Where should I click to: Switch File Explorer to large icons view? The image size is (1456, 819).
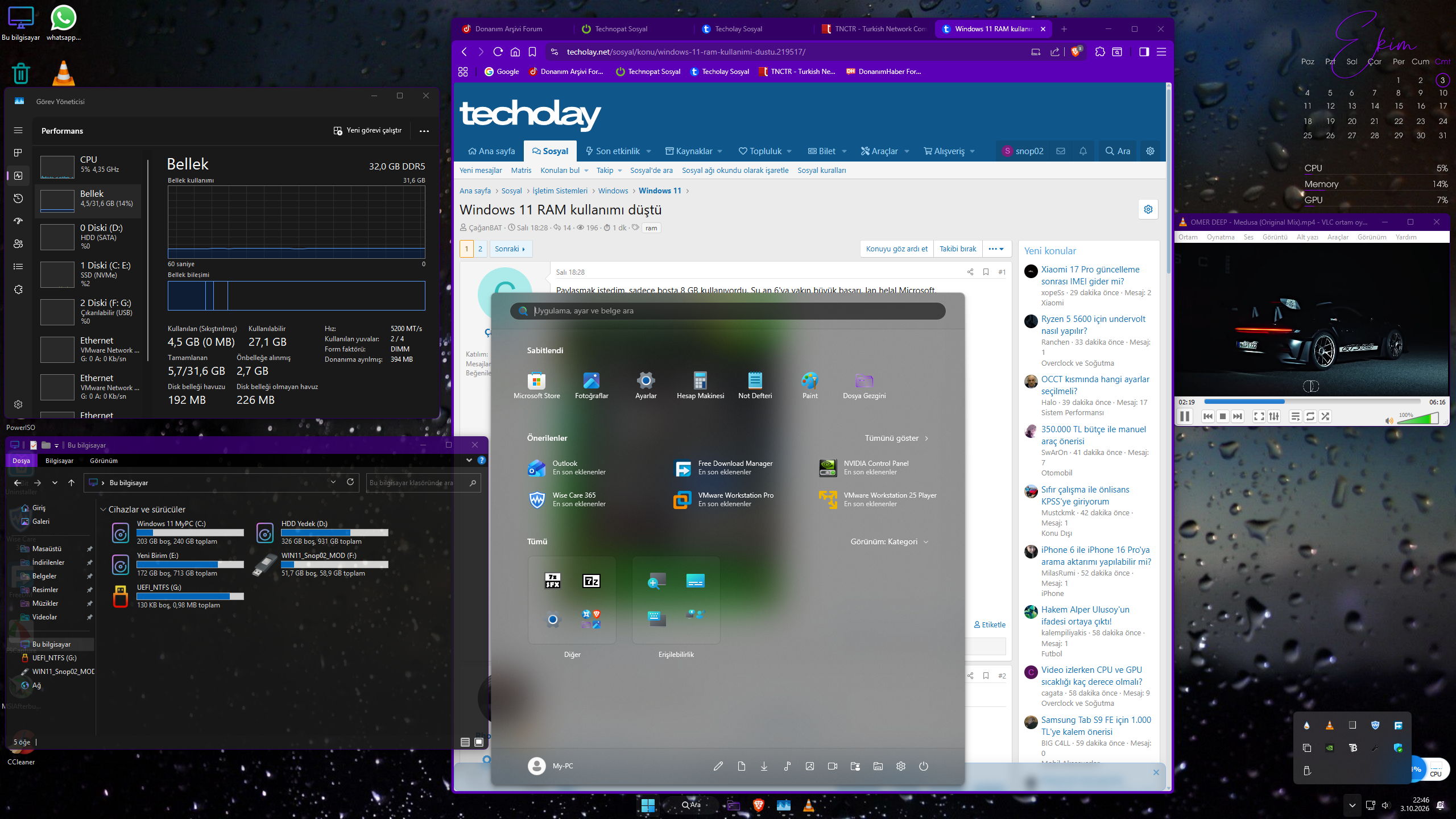(479, 742)
